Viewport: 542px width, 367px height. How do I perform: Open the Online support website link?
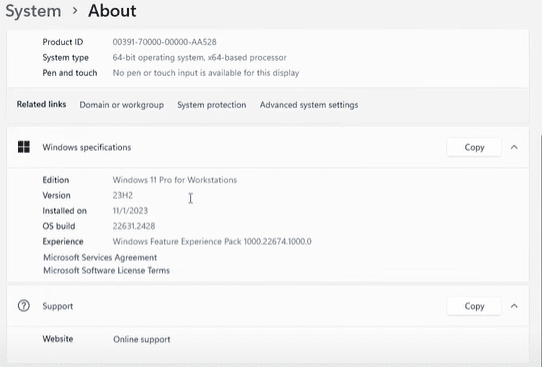pyautogui.click(x=142, y=339)
